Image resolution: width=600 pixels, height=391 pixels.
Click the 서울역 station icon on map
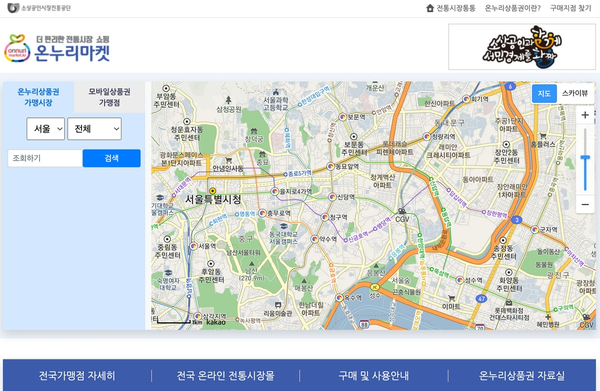194,246
